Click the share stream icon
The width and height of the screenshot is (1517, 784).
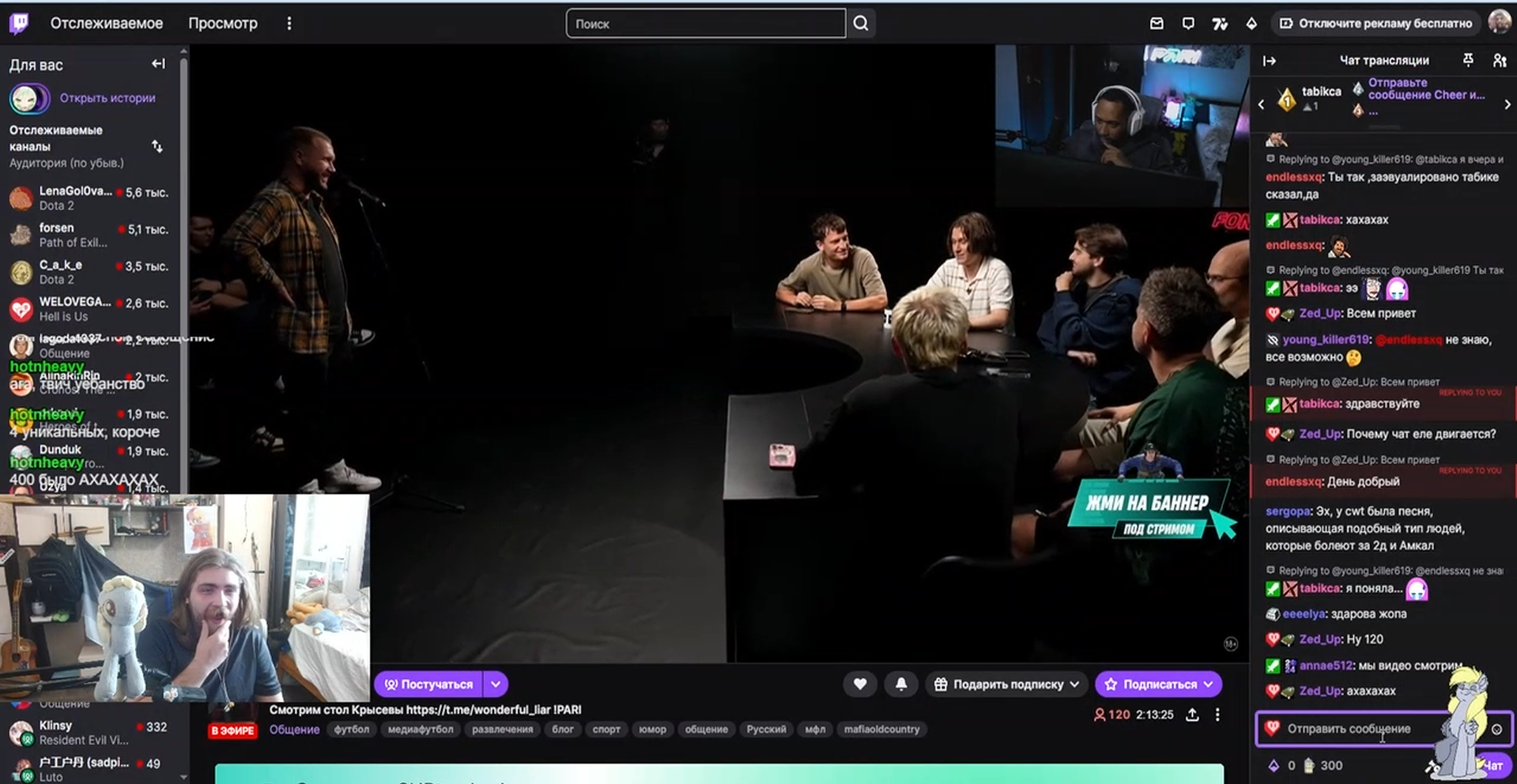(1192, 714)
